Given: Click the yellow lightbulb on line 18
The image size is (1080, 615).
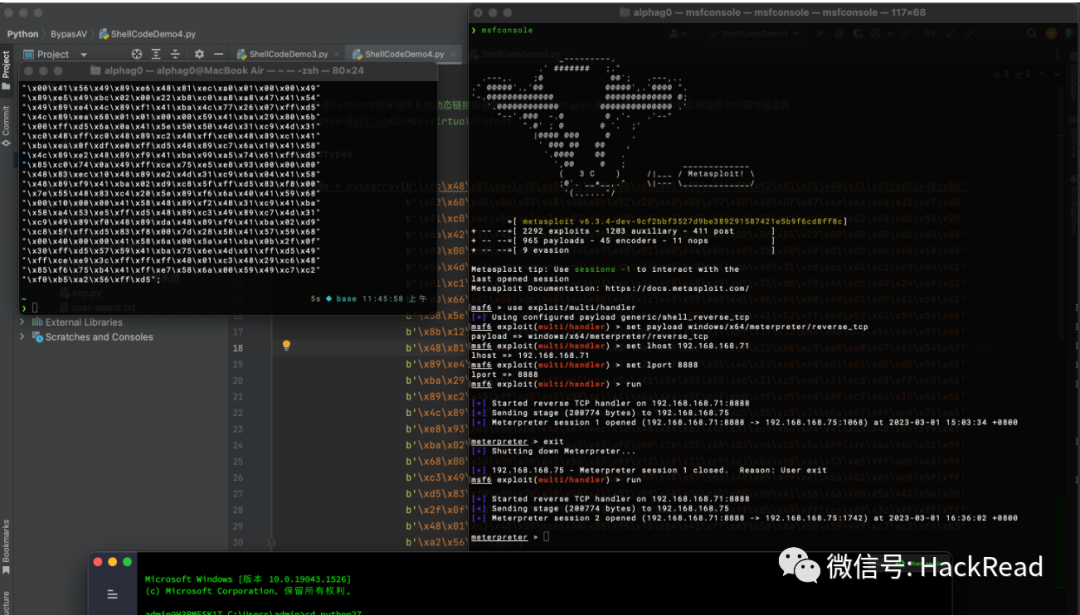Looking at the screenshot, I should (287, 346).
